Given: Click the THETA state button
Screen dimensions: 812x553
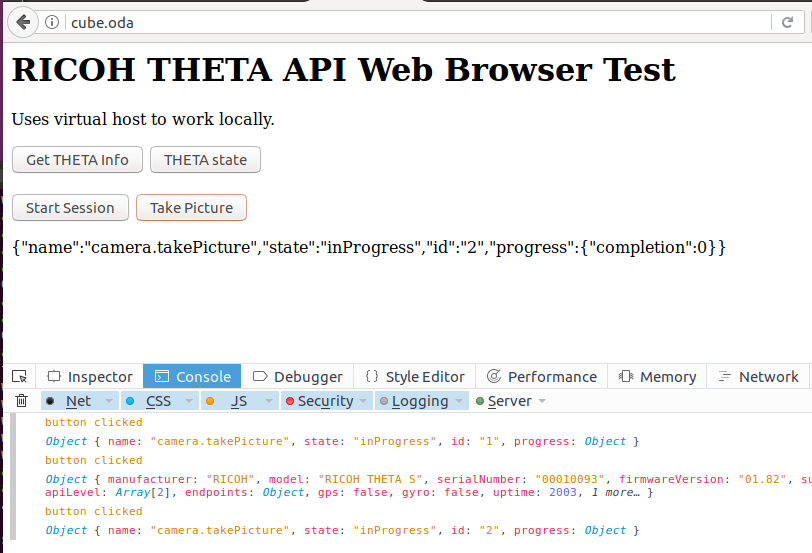Looking at the screenshot, I should 206,160.
